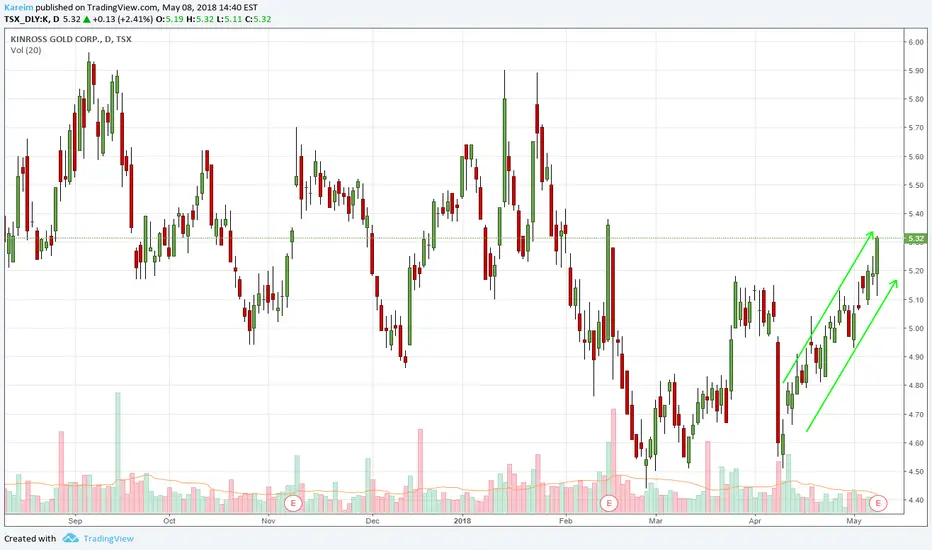Click the 5.50 price axis label
This screenshot has width=932, height=550.
pos(916,186)
